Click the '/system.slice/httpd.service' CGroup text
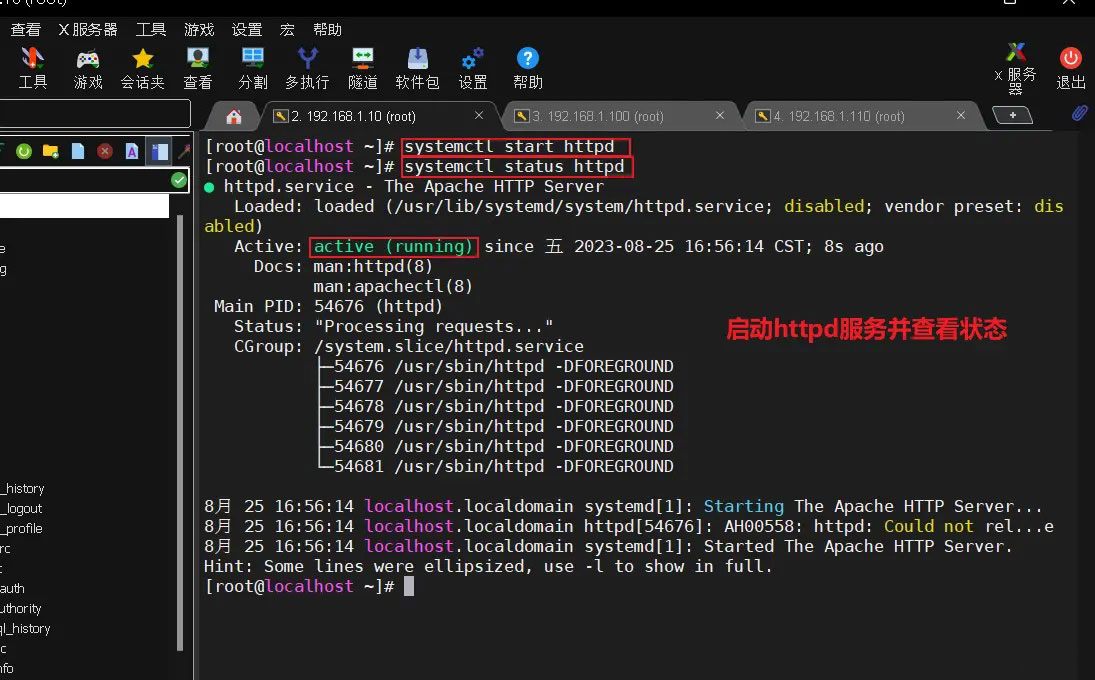Viewport: 1095px width, 680px height. 448,346
